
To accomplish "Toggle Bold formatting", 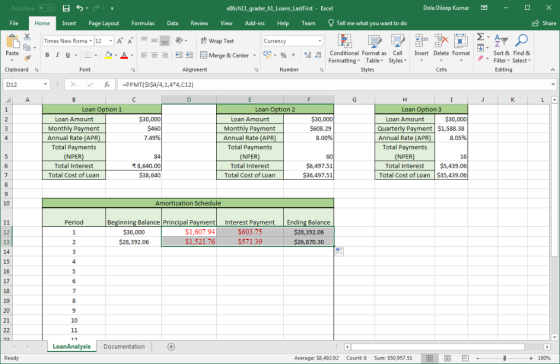I will pos(47,55).
